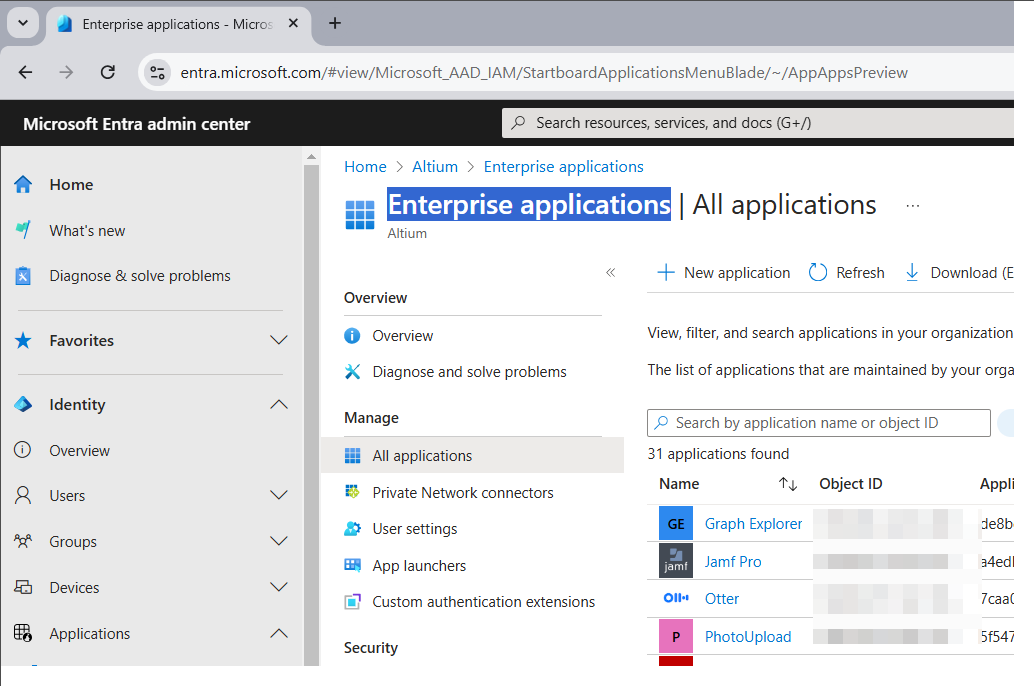The image size is (1034, 686).
Task: Click the New application button
Action: point(724,273)
